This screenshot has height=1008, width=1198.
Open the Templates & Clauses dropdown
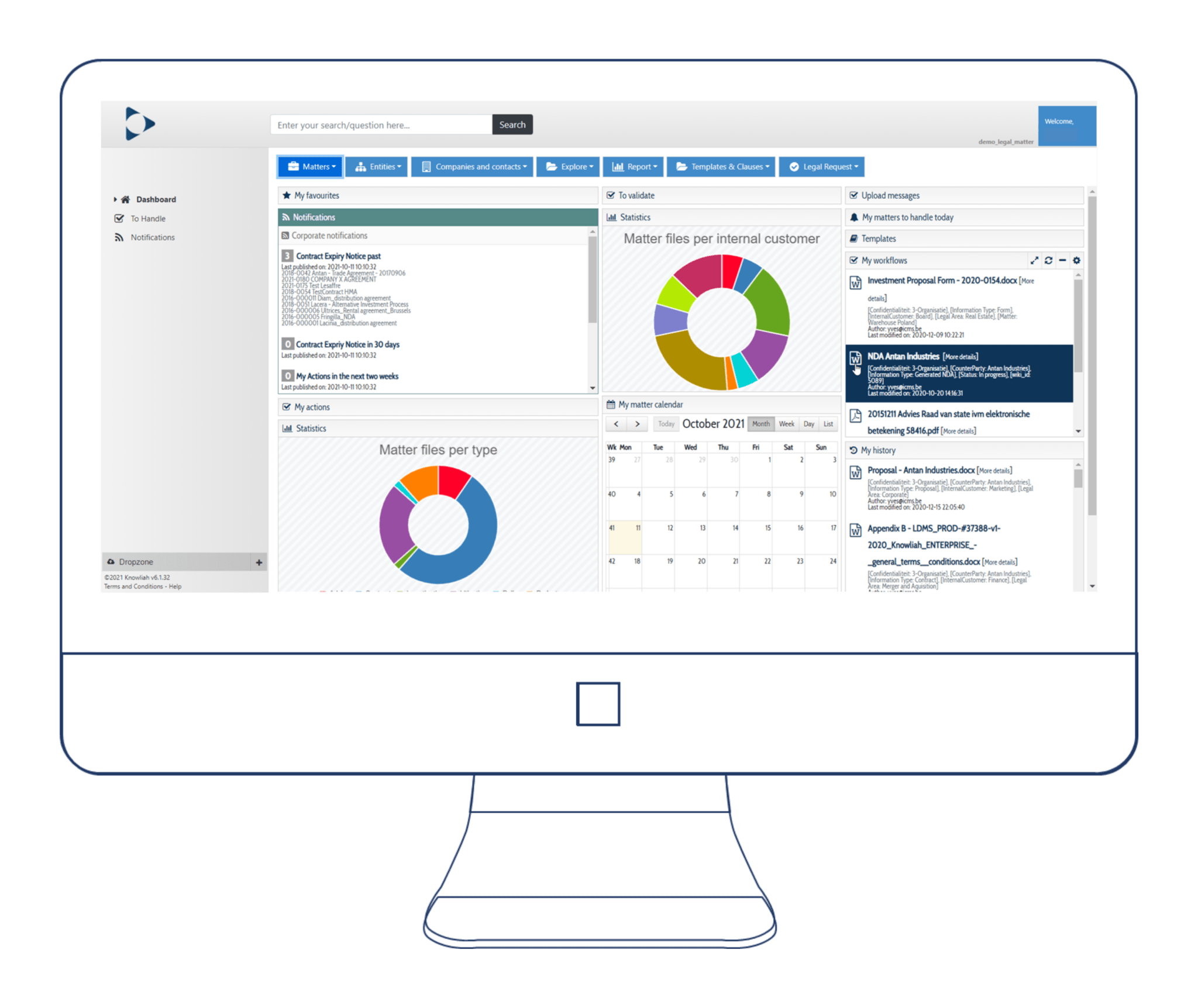(721, 167)
